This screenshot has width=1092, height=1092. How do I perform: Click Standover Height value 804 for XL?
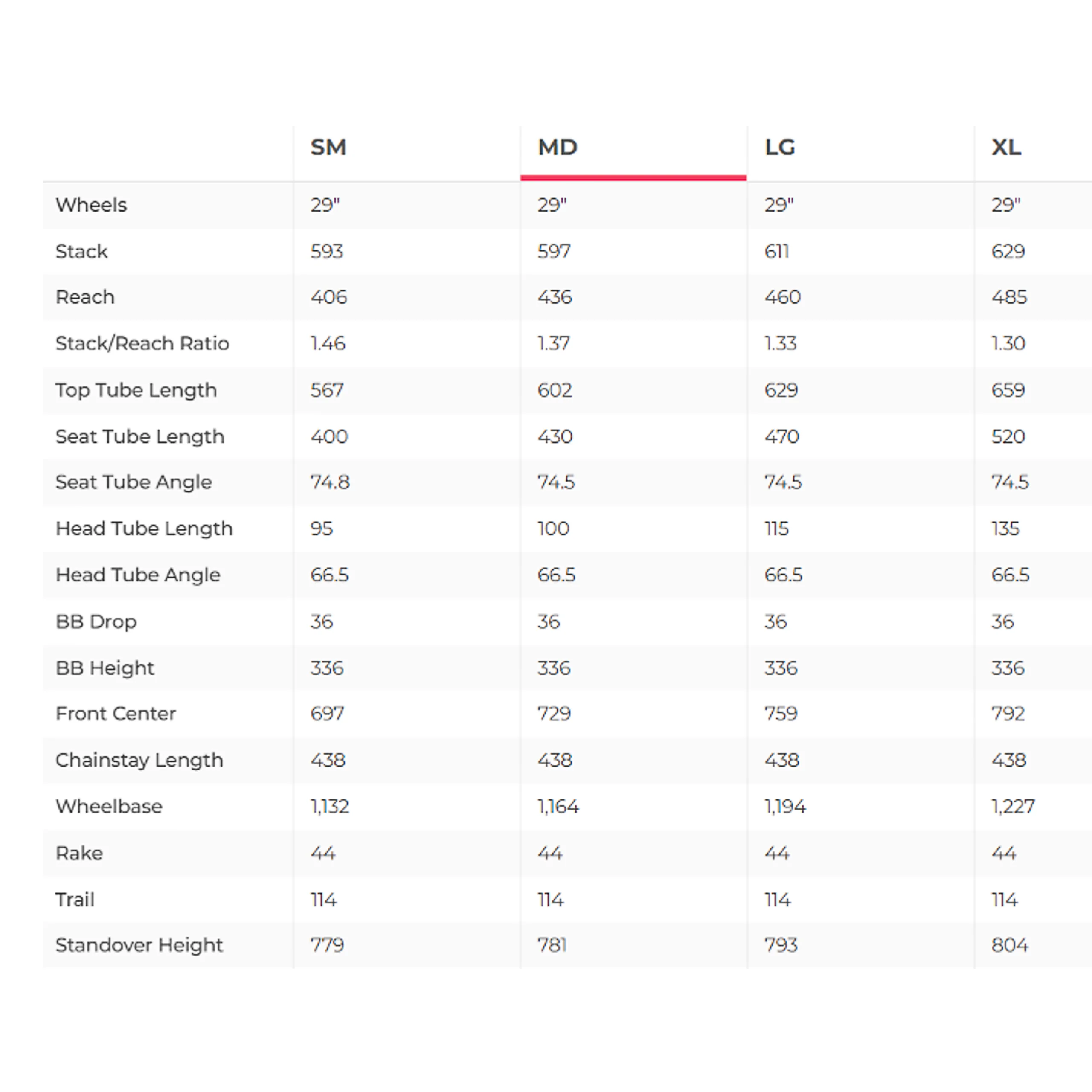pos(1010,945)
